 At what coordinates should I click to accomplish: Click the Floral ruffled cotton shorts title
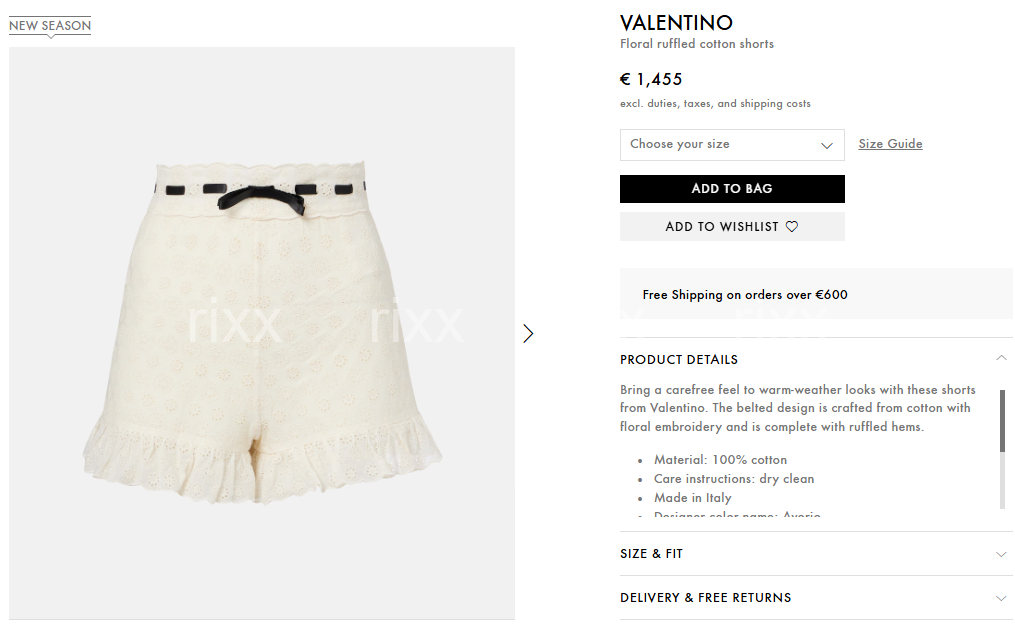pos(697,44)
